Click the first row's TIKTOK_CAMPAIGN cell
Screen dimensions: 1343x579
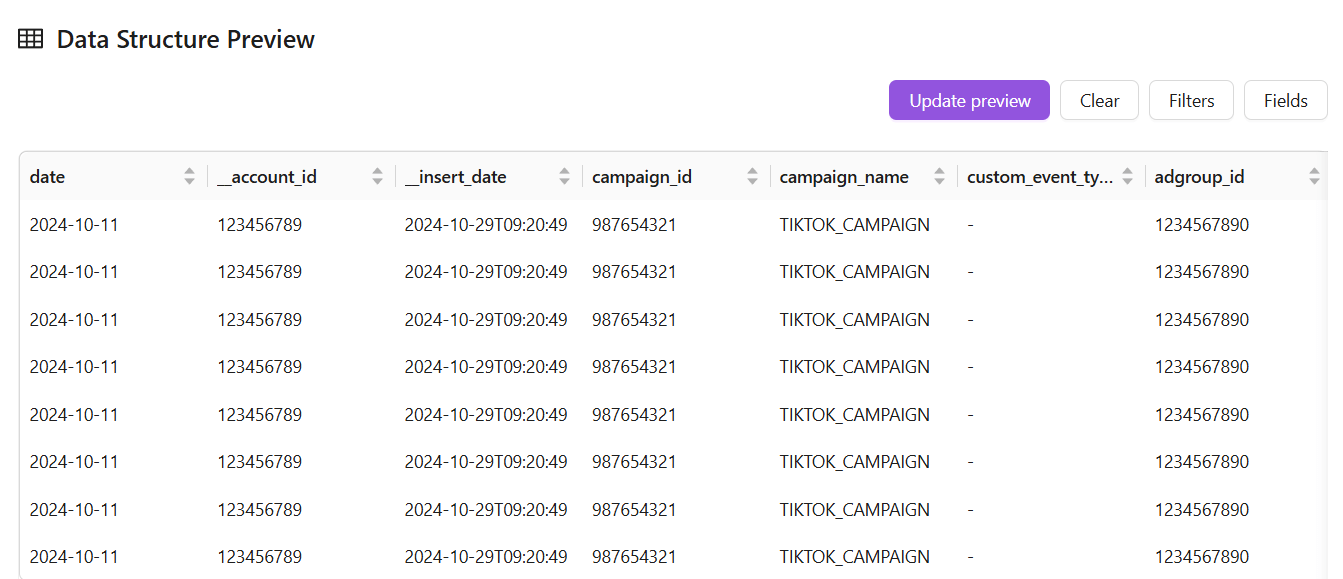pos(854,225)
